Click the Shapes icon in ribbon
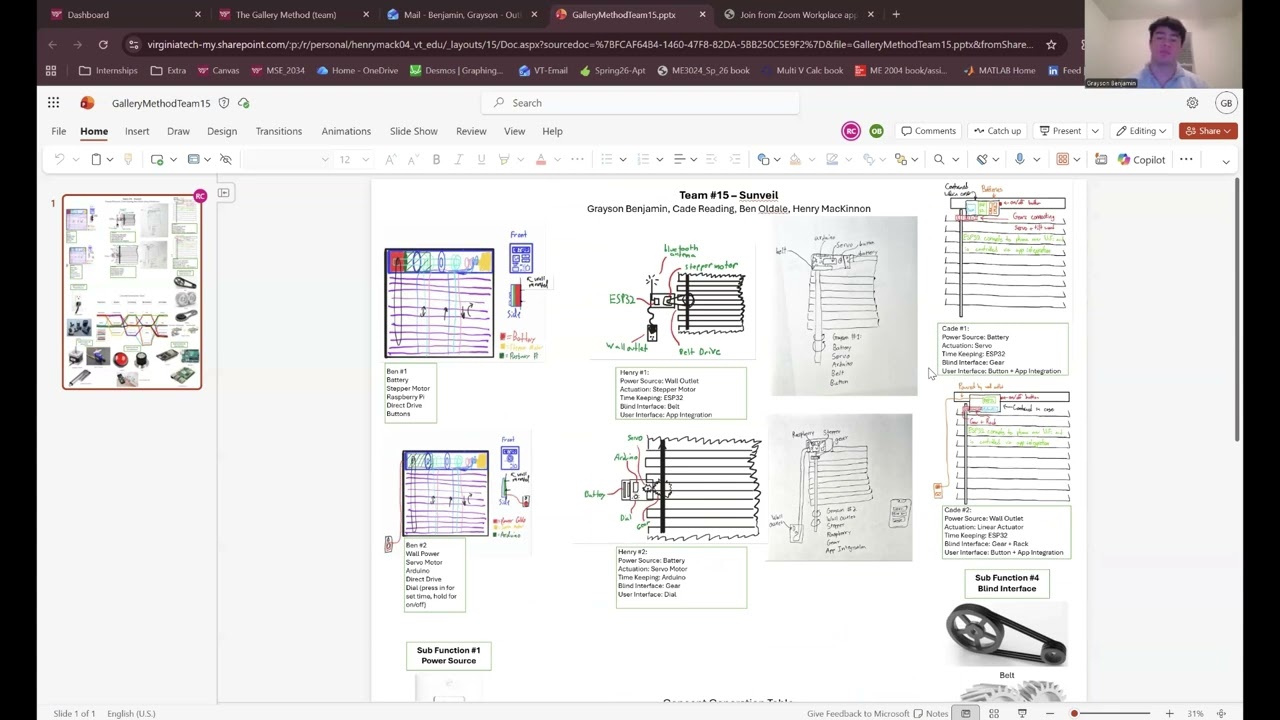The image size is (1280, 720). 763,160
